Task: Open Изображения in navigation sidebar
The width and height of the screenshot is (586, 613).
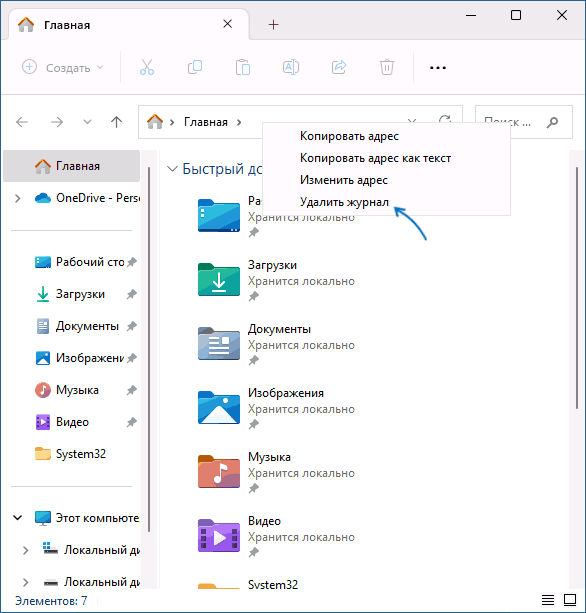Action: [x=80, y=358]
